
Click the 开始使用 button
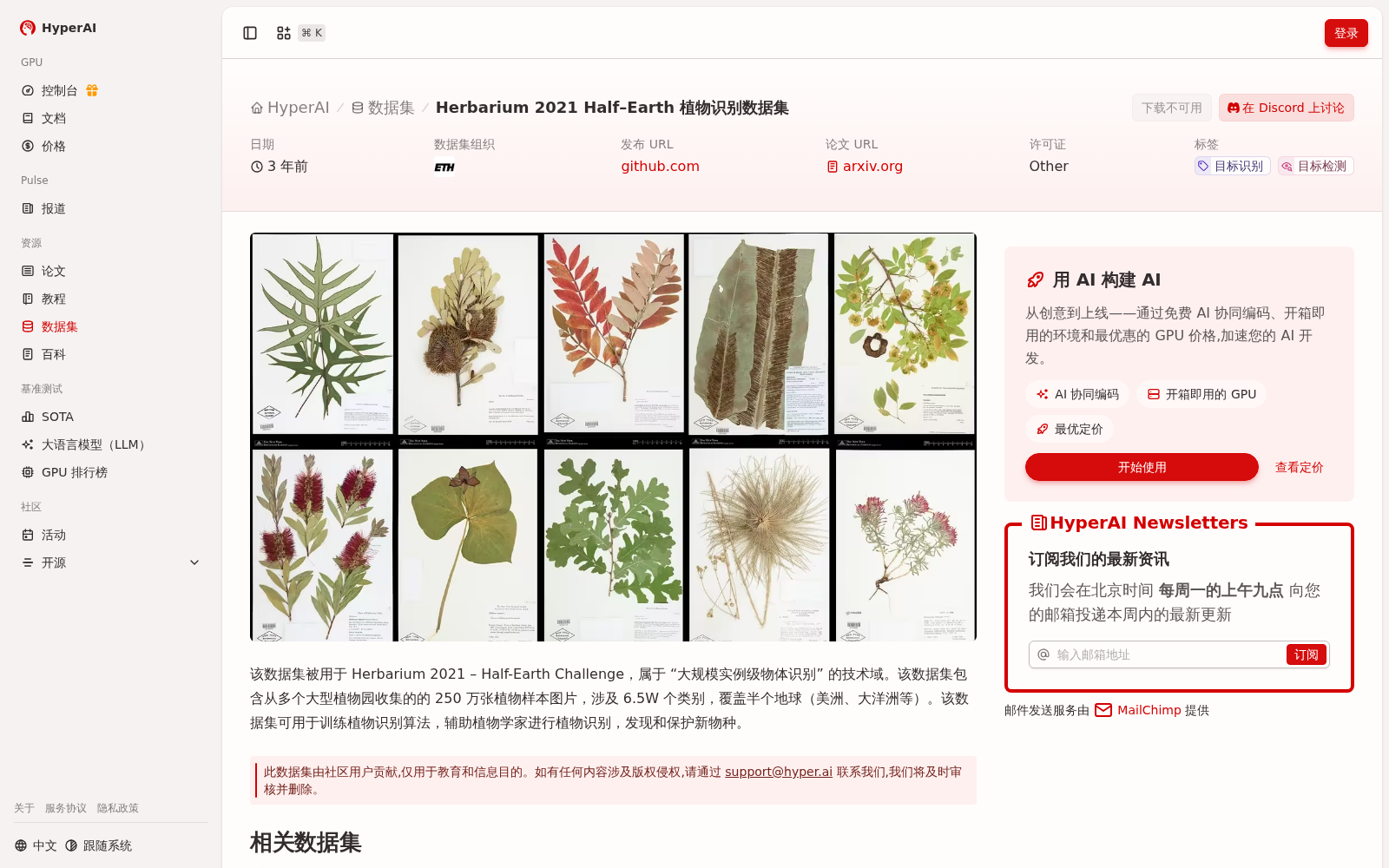coord(1142,467)
